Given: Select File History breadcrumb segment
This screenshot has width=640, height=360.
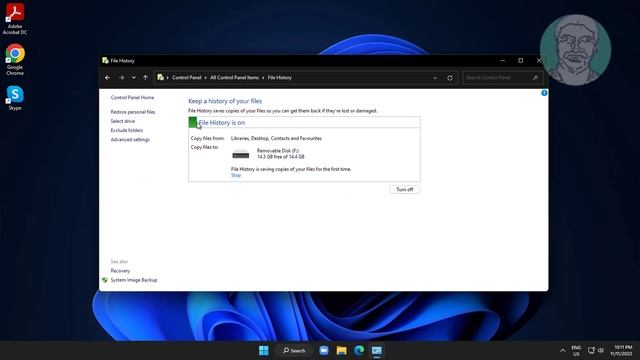Looking at the screenshot, I should [280, 78].
